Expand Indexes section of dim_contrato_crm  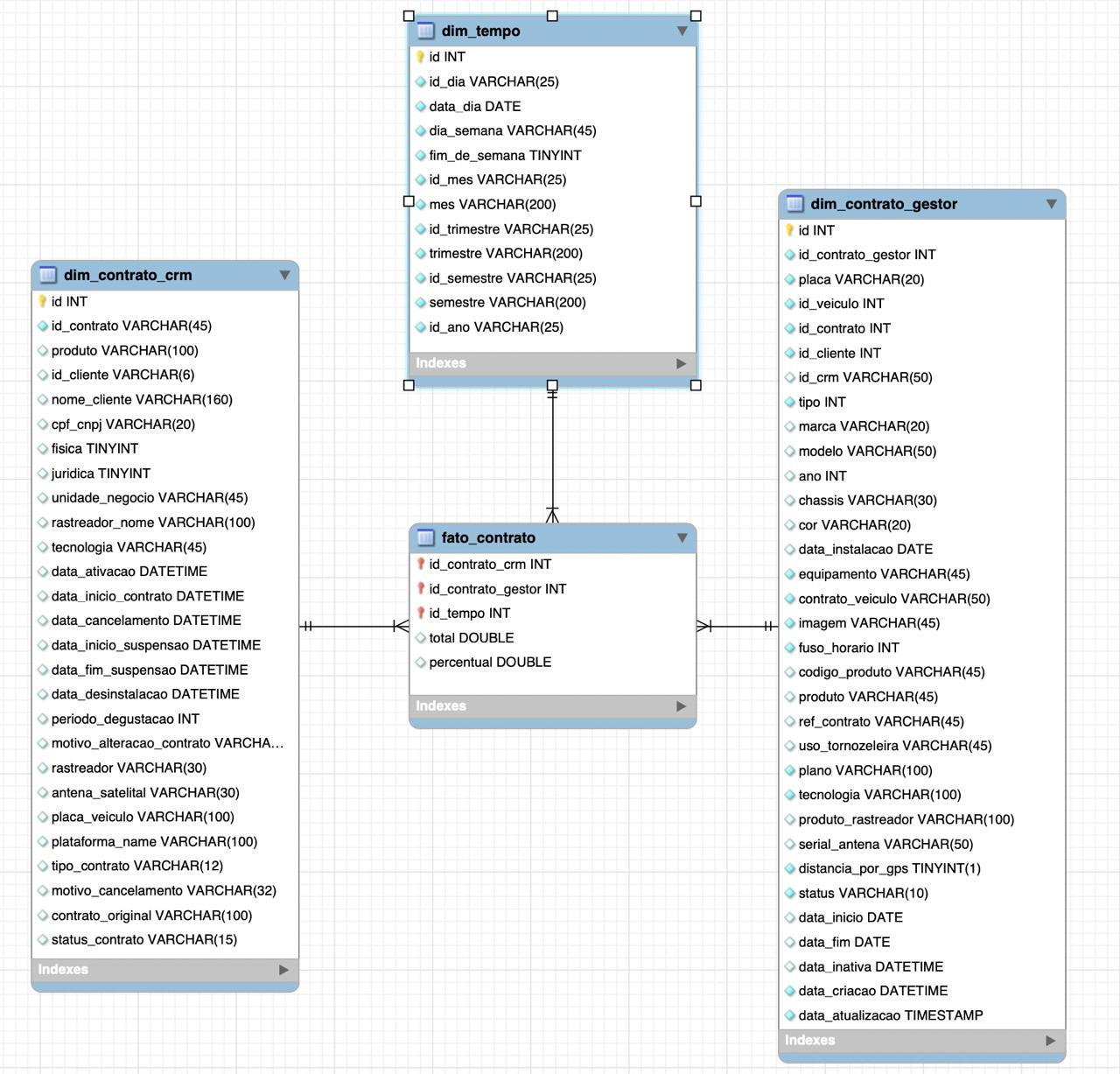pyautogui.click(x=283, y=970)
